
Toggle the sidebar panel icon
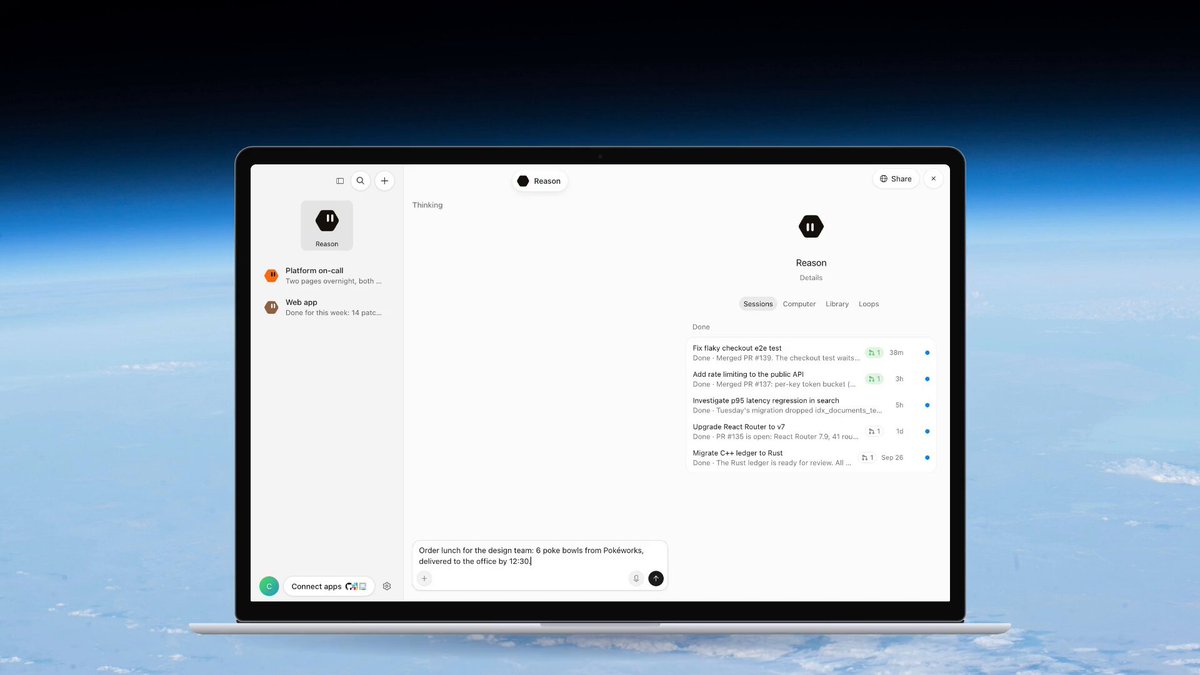pyautogui.click(x=340, y=181)
